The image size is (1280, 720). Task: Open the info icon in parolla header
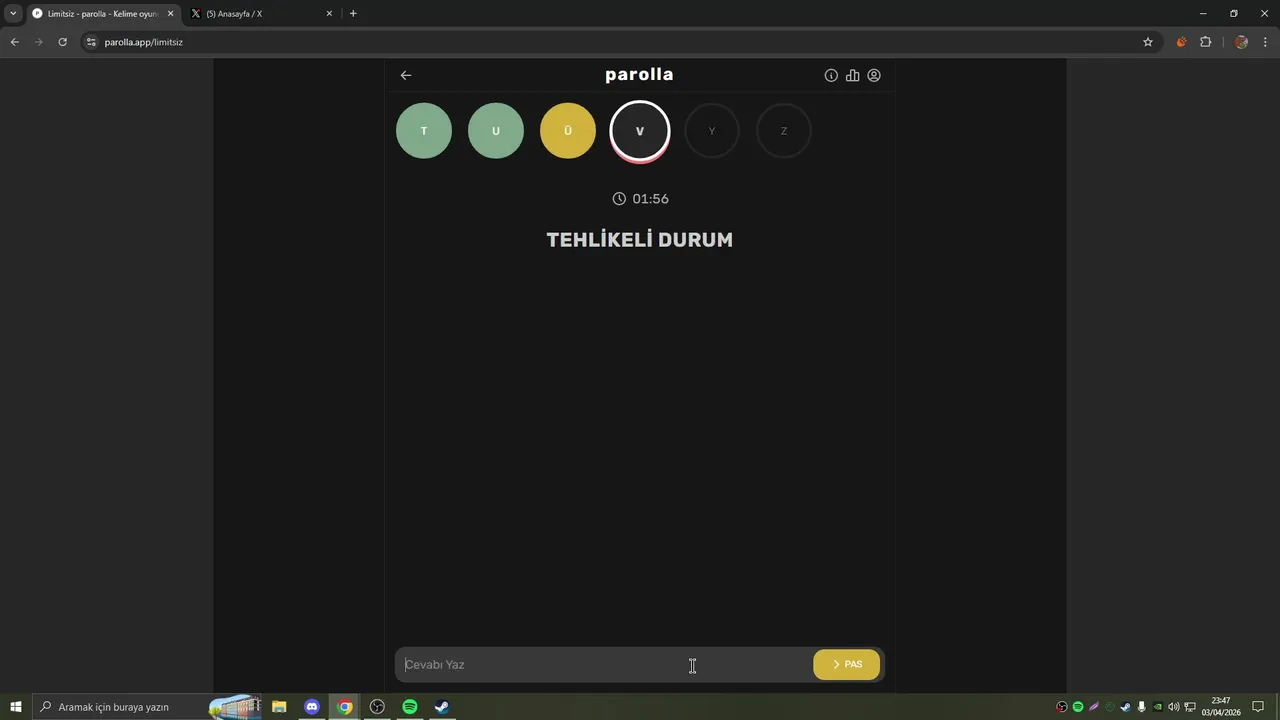pyautogui.click(x=831, y=75)
